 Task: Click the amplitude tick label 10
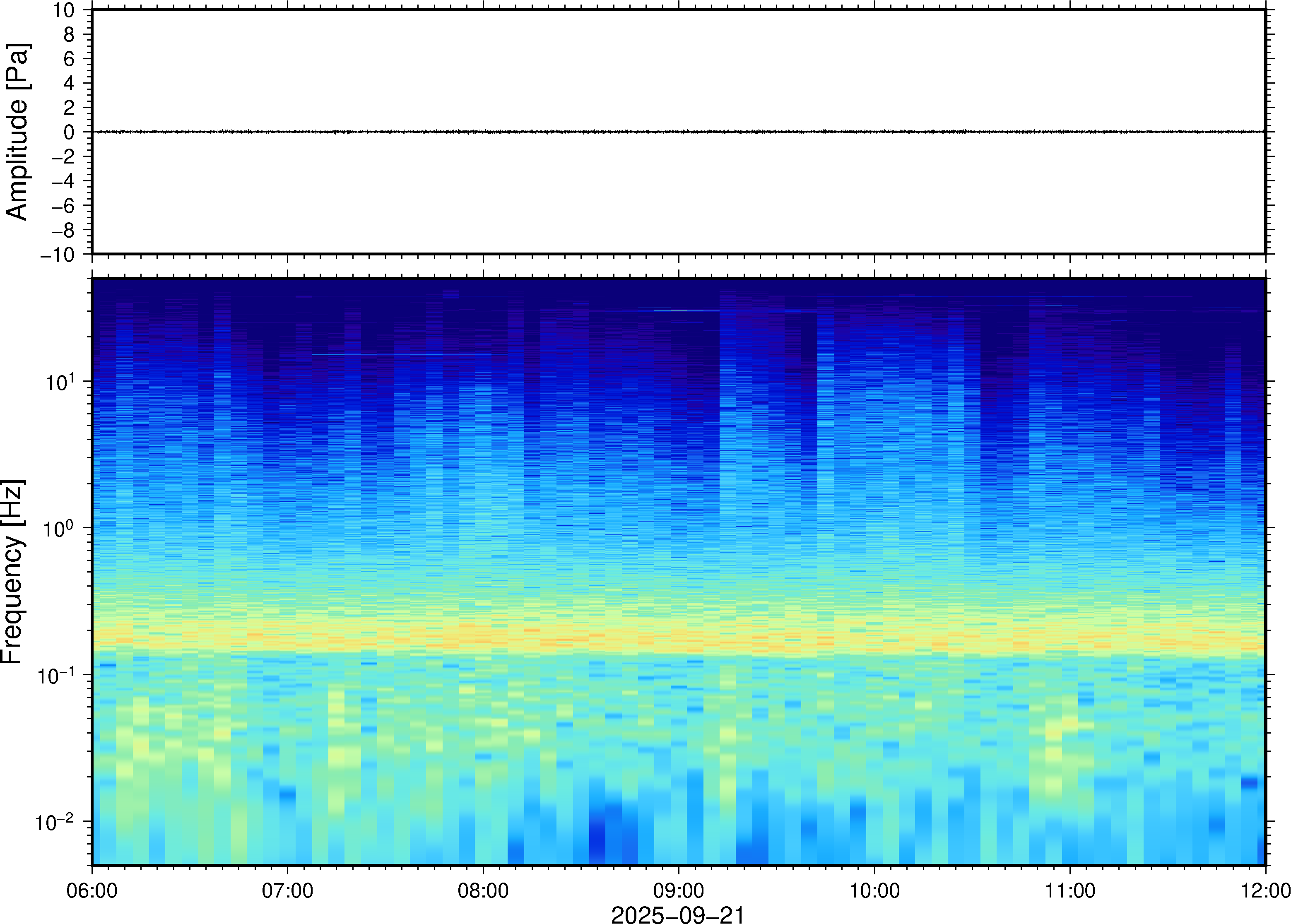(x=63, y=10)
